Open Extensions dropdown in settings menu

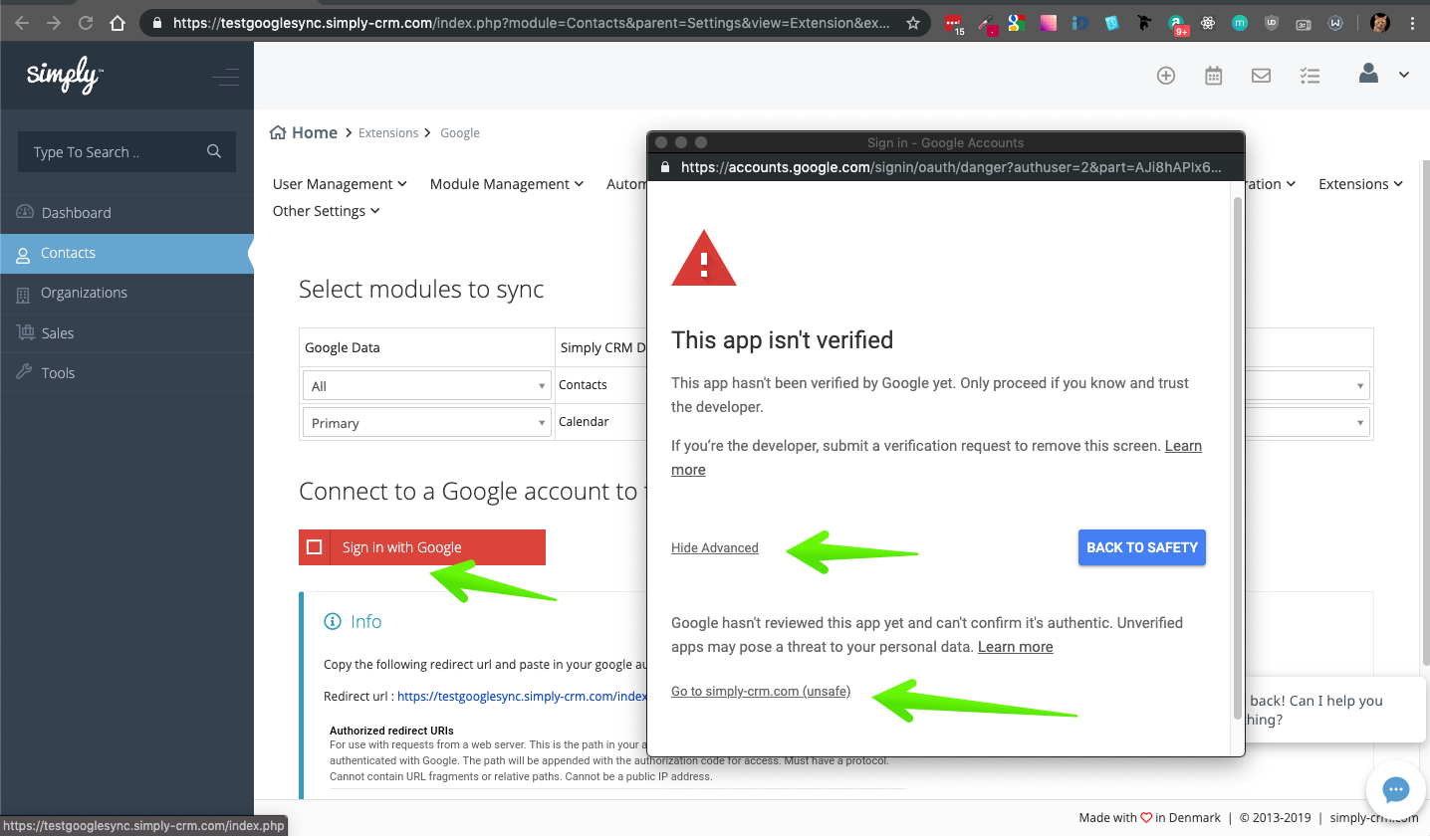1360,184
